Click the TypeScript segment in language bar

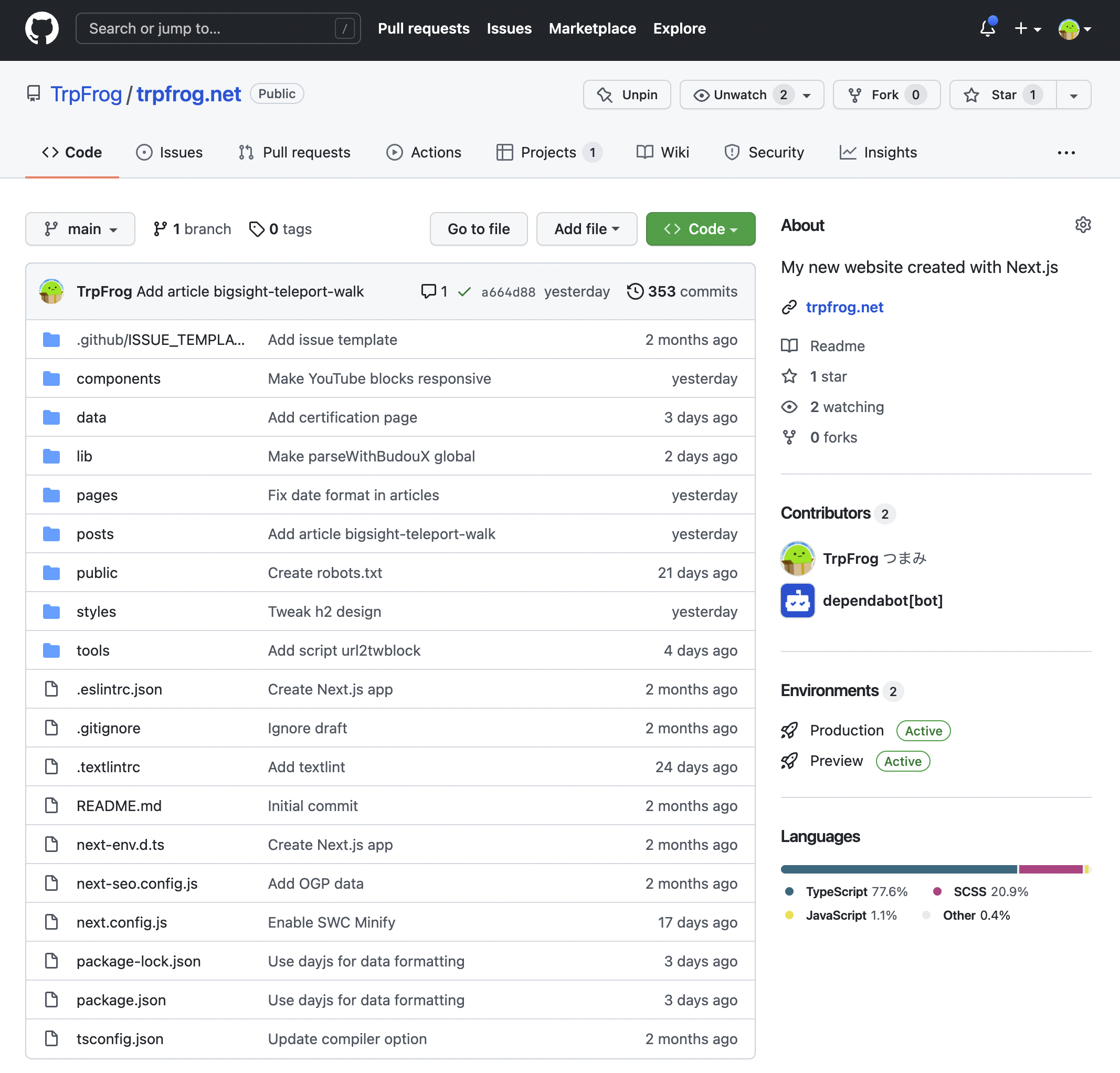coord(899,869)
